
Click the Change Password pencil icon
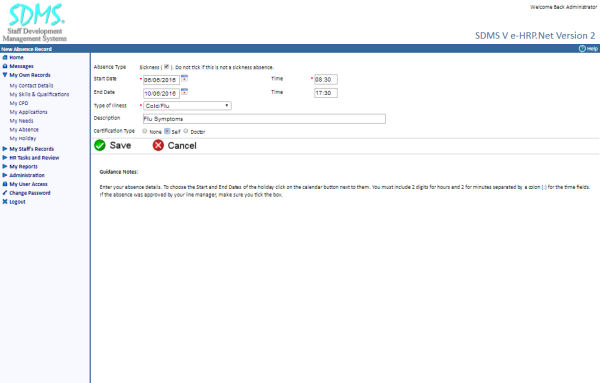pyautogui.click(x=5, y=193)
